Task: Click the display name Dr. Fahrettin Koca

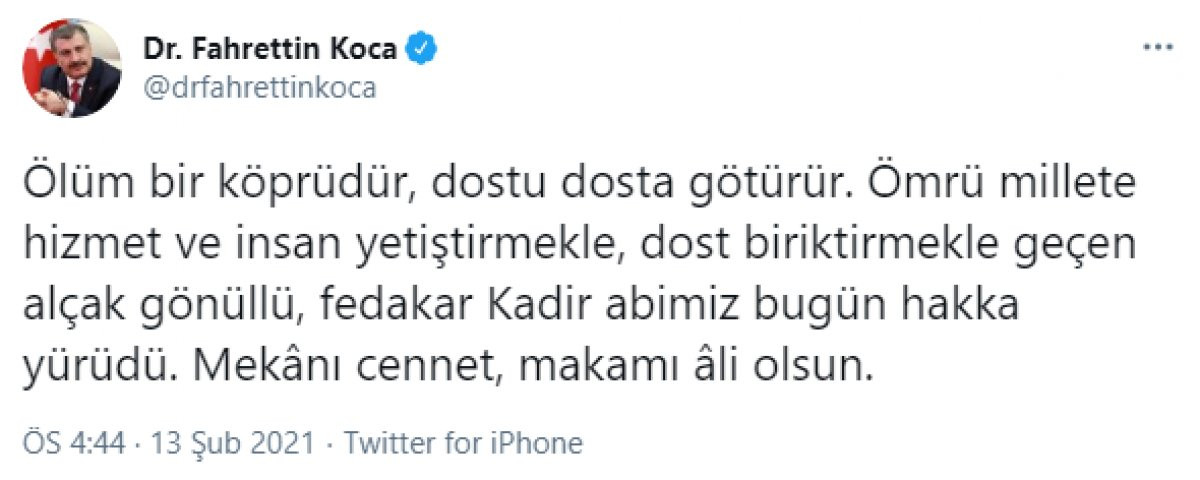Action: point(269,48)
